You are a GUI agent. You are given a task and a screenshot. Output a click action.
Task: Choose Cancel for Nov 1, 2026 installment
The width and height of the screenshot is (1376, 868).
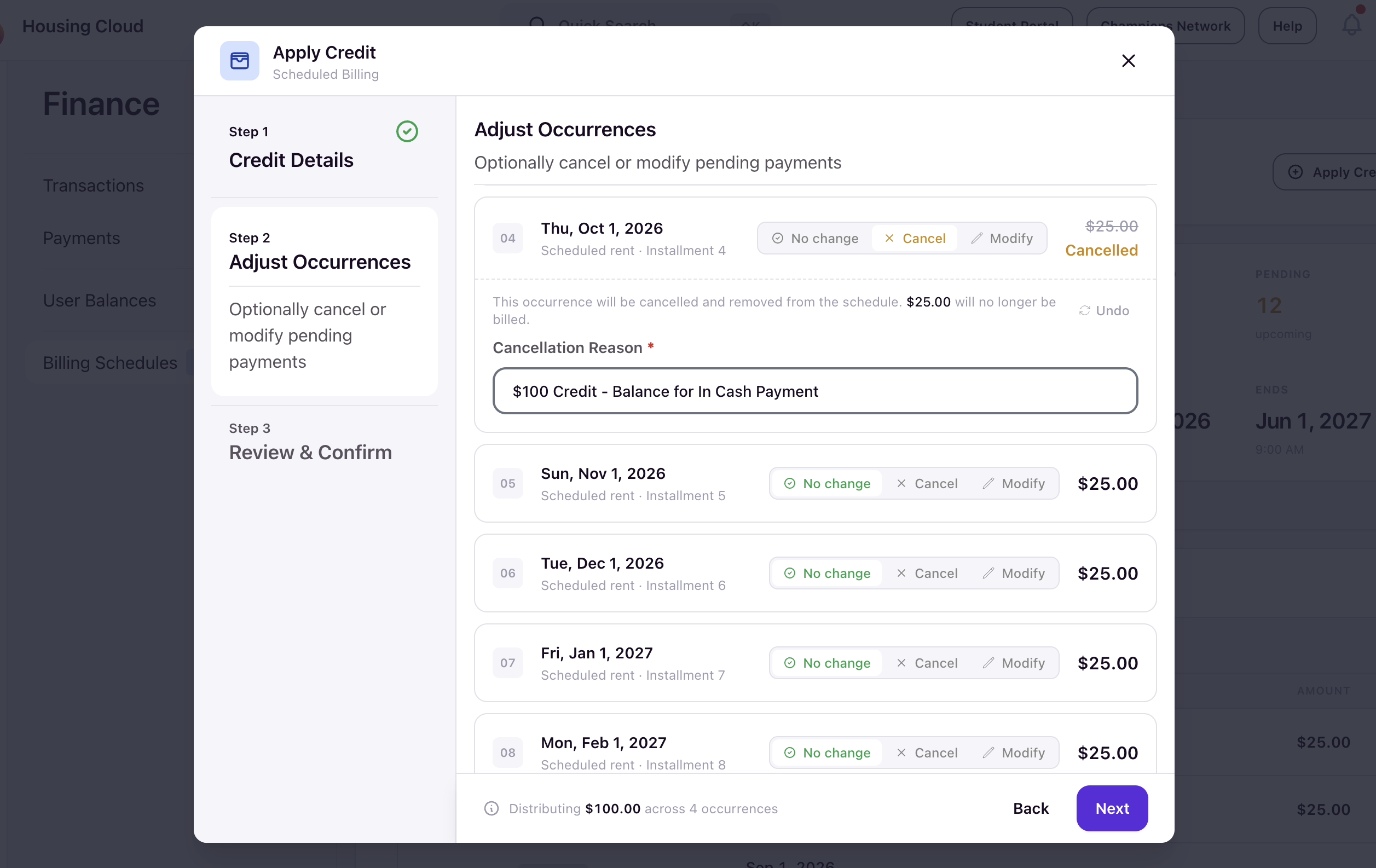click(x=926, y=483)
